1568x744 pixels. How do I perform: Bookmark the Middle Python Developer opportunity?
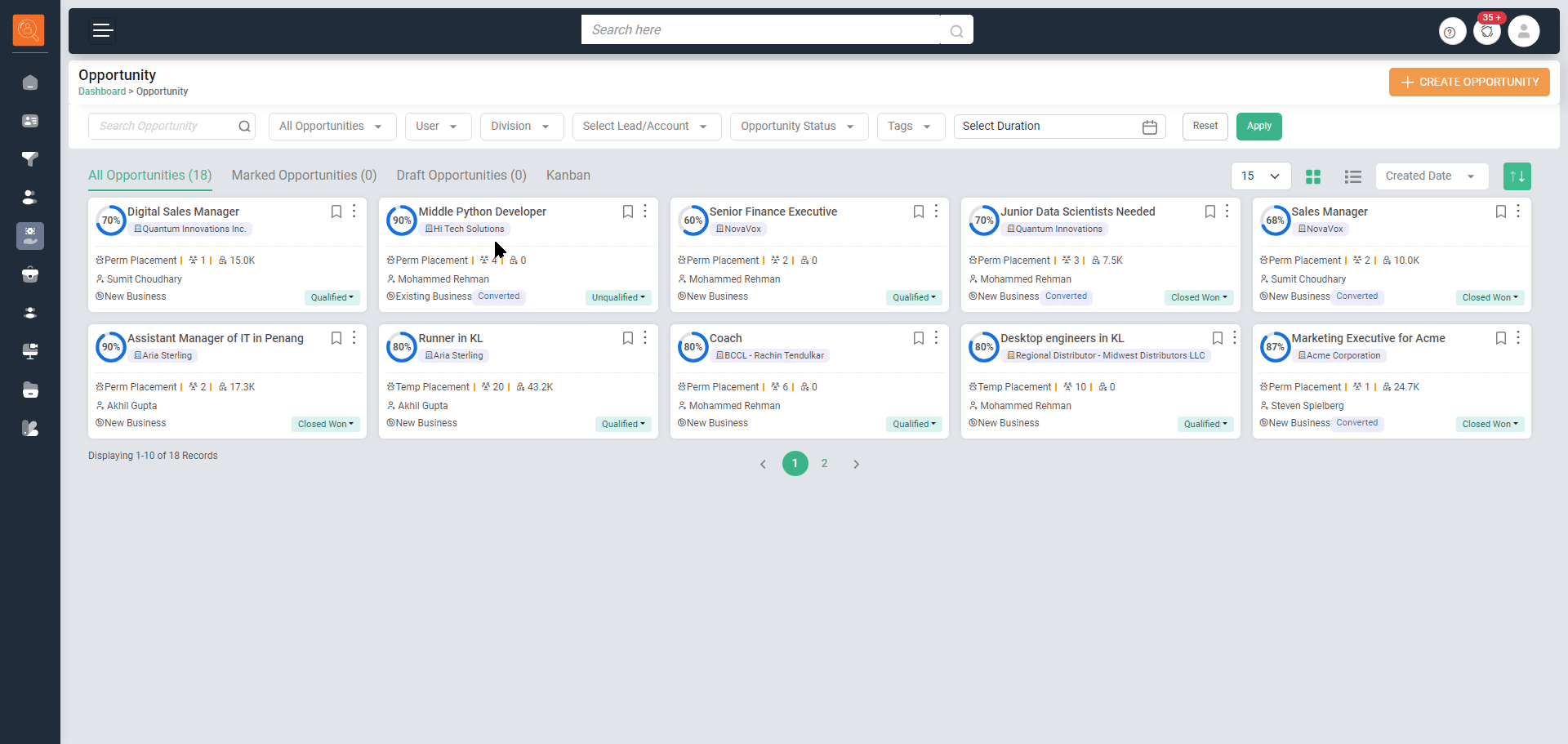coord(627,212)
